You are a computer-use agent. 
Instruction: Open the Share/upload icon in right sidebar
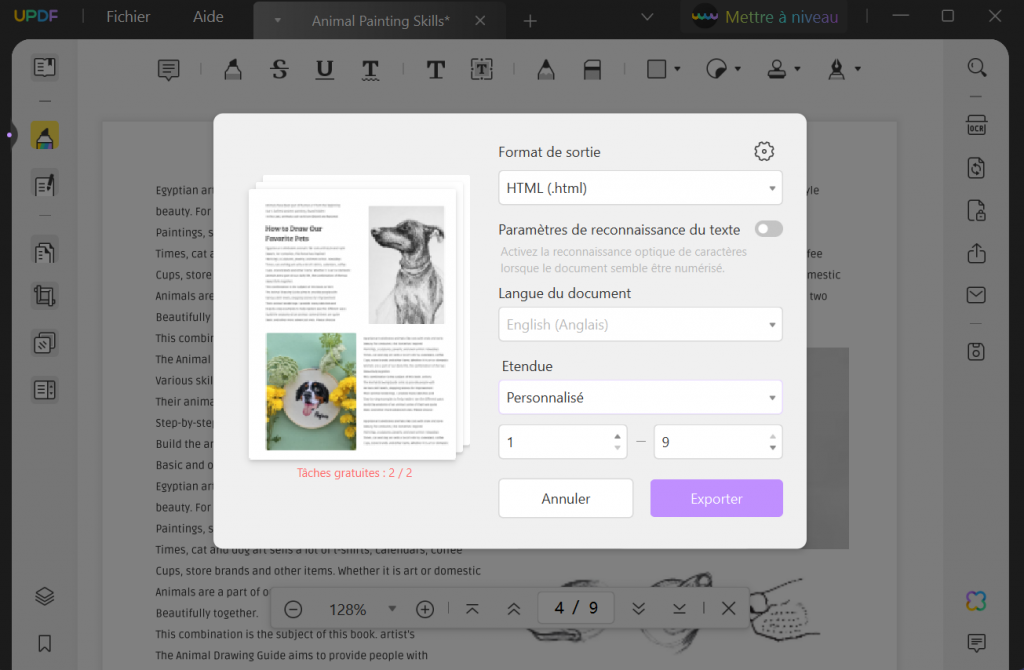pos(976,253)
